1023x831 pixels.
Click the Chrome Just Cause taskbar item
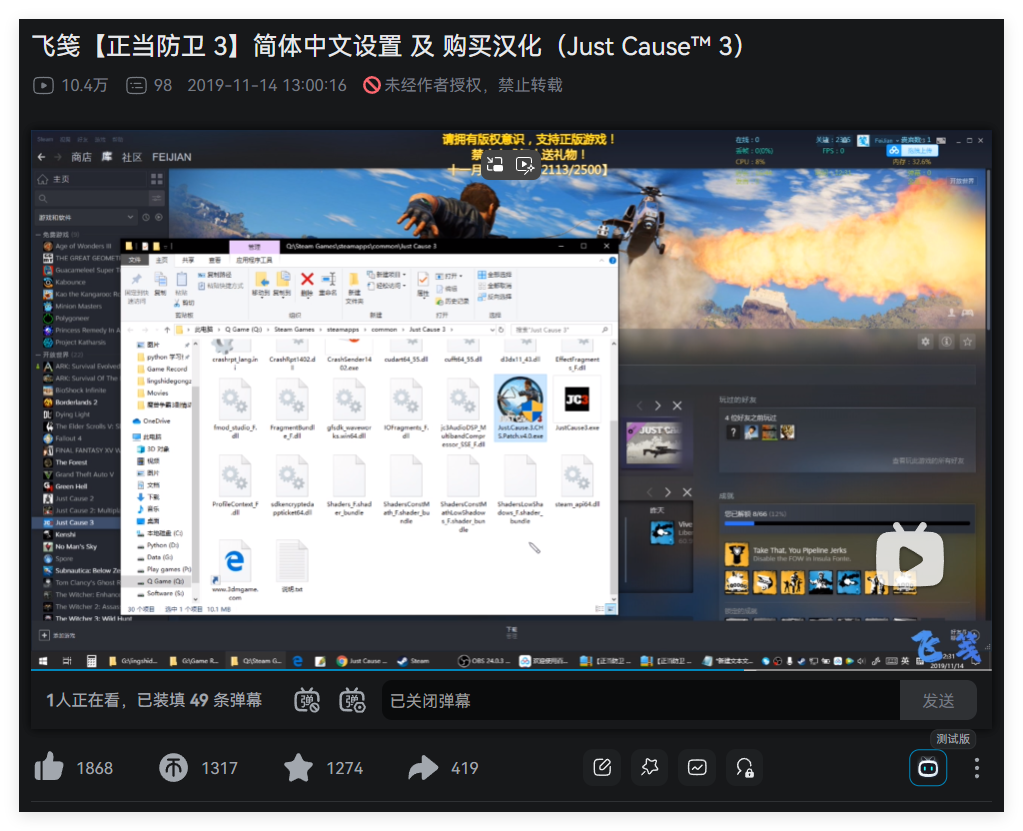pyautogui.click(x=362, y=661)
